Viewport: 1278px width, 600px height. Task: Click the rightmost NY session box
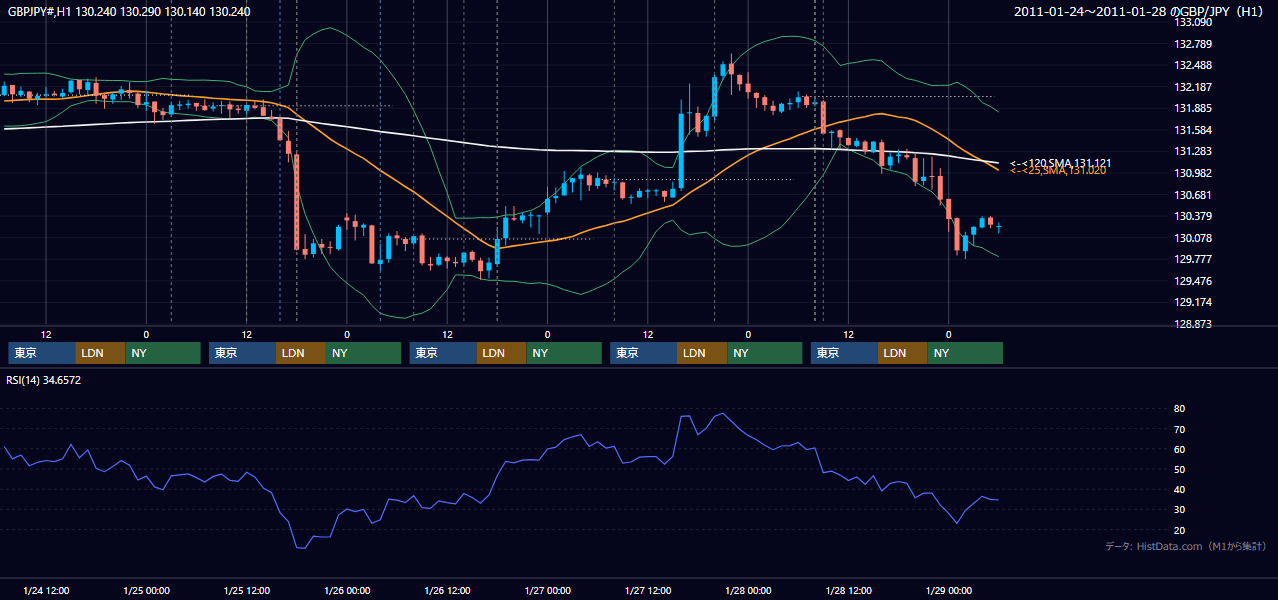[965, 353]
